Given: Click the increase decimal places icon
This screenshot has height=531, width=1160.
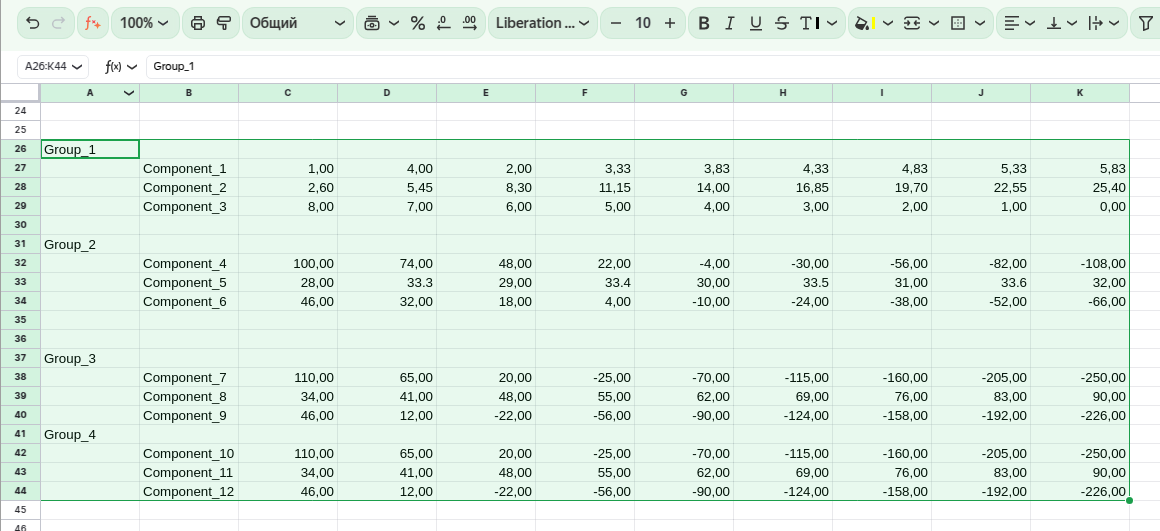Looking at the screenshot, I should [469, 23].
